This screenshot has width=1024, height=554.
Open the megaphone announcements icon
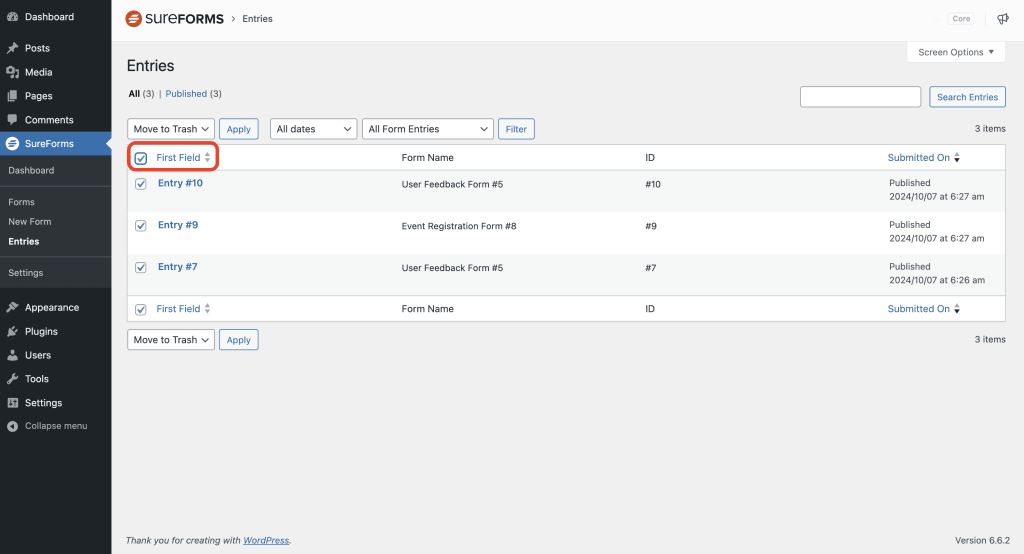[1002, 19]
